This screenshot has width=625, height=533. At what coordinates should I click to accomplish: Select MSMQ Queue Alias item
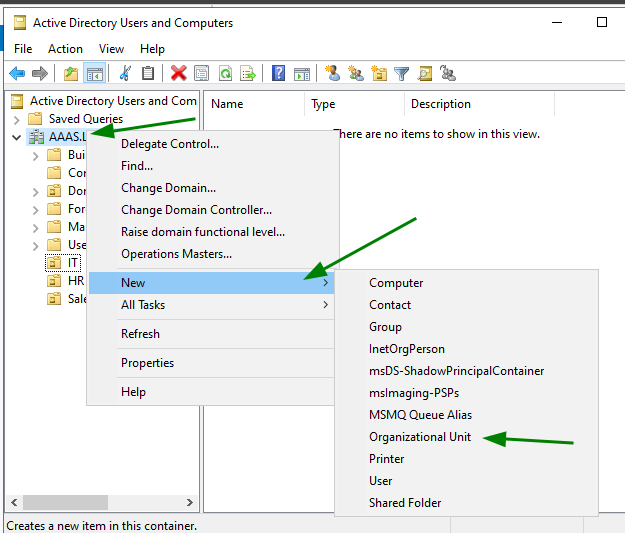pos(466,415)
